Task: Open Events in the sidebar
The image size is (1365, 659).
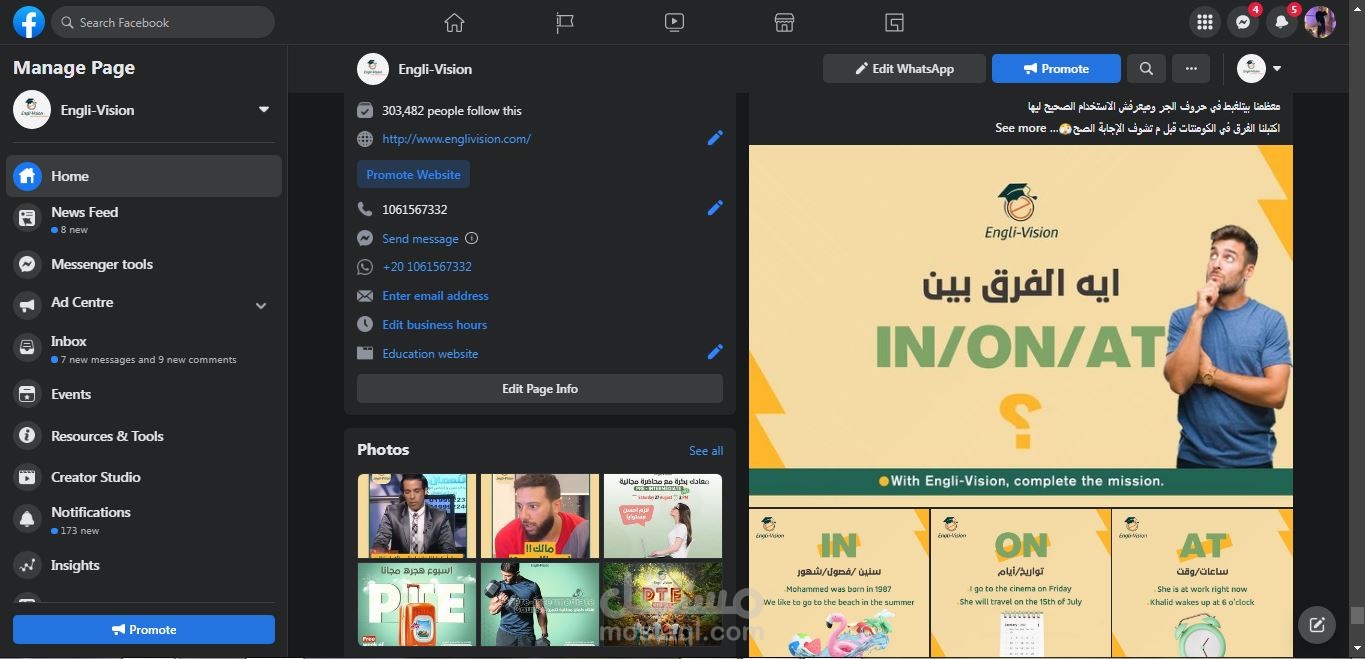Action: pos(144,394)
